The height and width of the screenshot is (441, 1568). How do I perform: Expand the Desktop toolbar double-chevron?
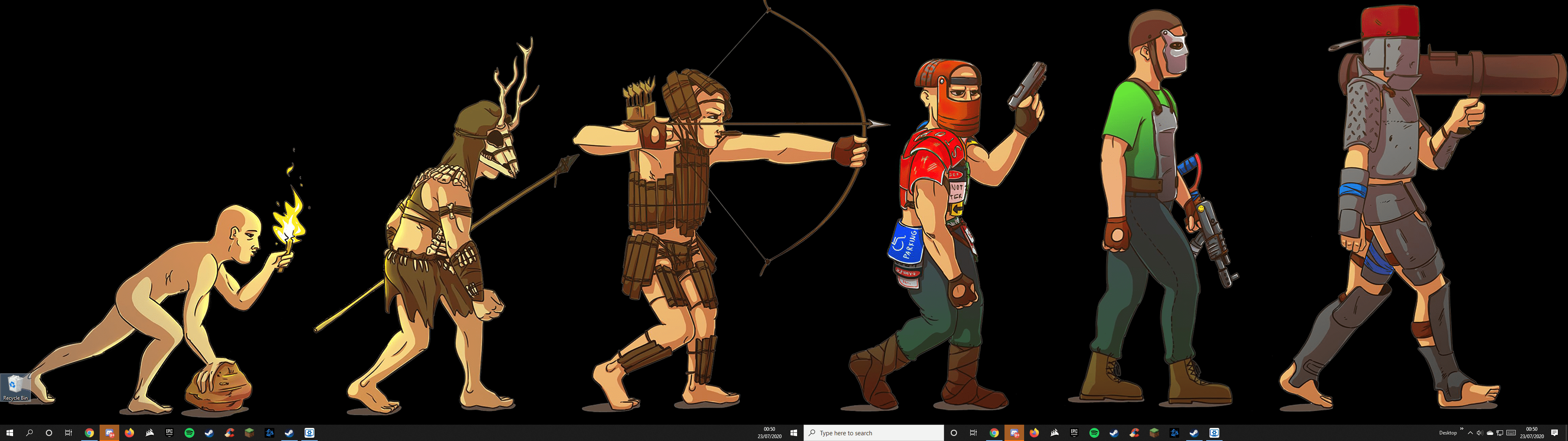pyautogui.click(x=1461, y=430)
